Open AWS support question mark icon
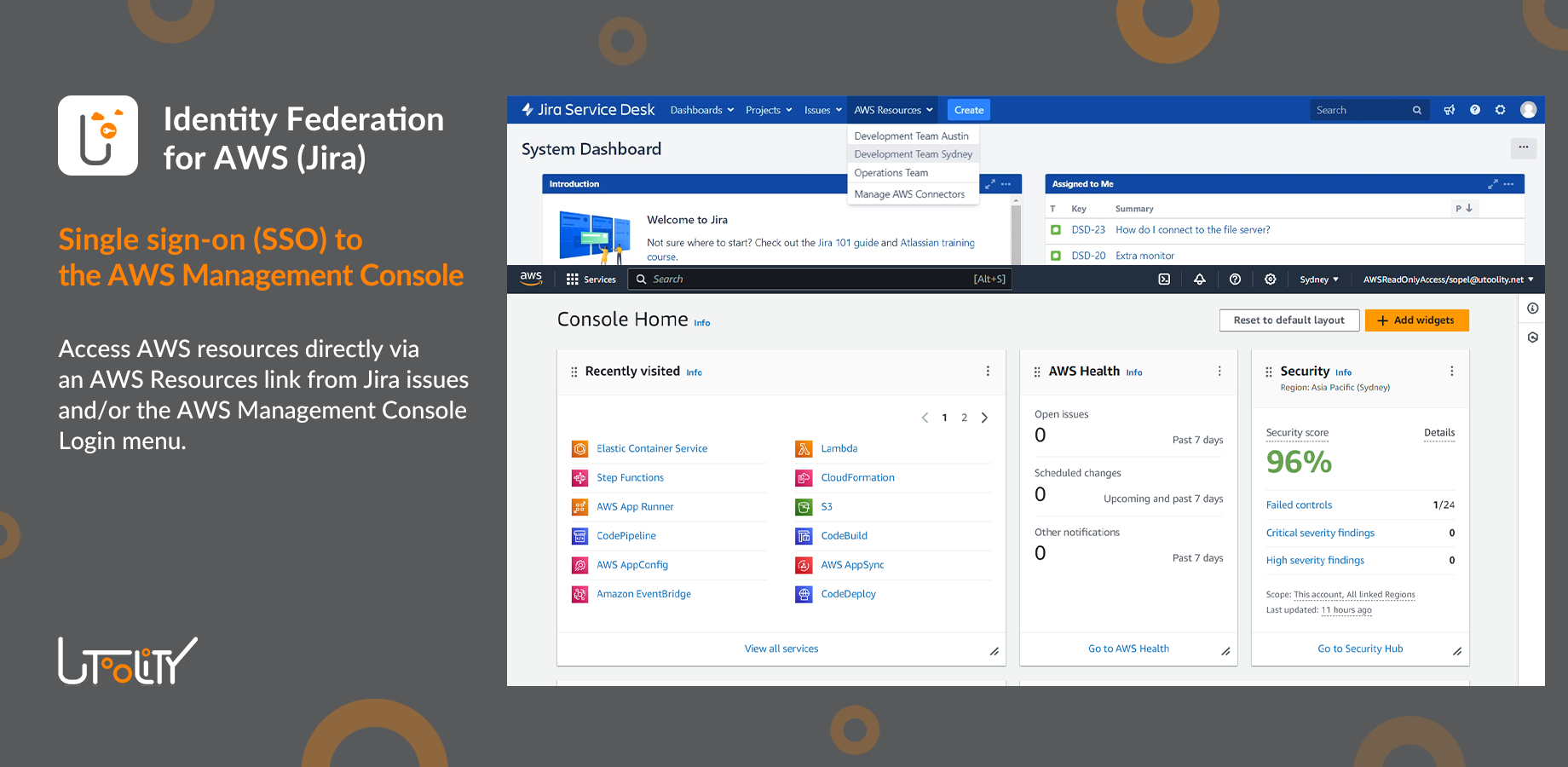The height and width of the screenshot is (767, 1568). coord(1235,280)
